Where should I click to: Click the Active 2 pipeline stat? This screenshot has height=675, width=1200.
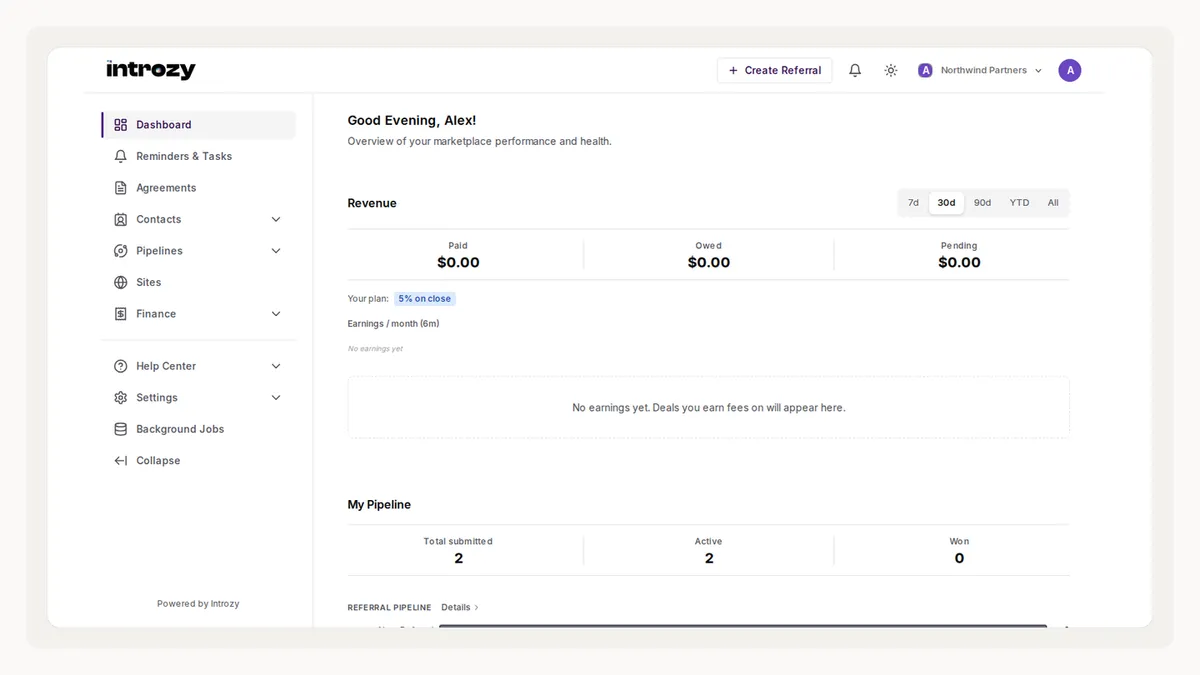click(x=709, y=551)
